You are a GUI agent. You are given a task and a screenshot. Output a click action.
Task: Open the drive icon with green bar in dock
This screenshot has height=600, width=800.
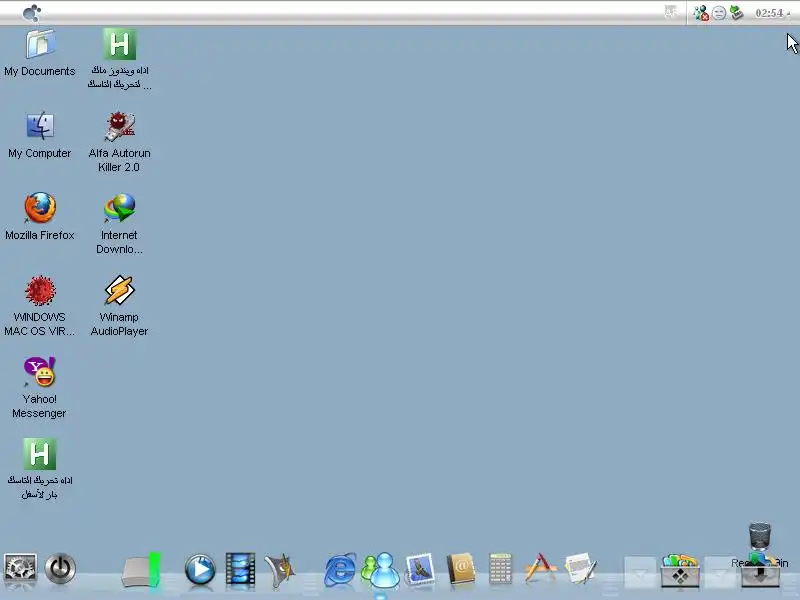tap(141, 570)
